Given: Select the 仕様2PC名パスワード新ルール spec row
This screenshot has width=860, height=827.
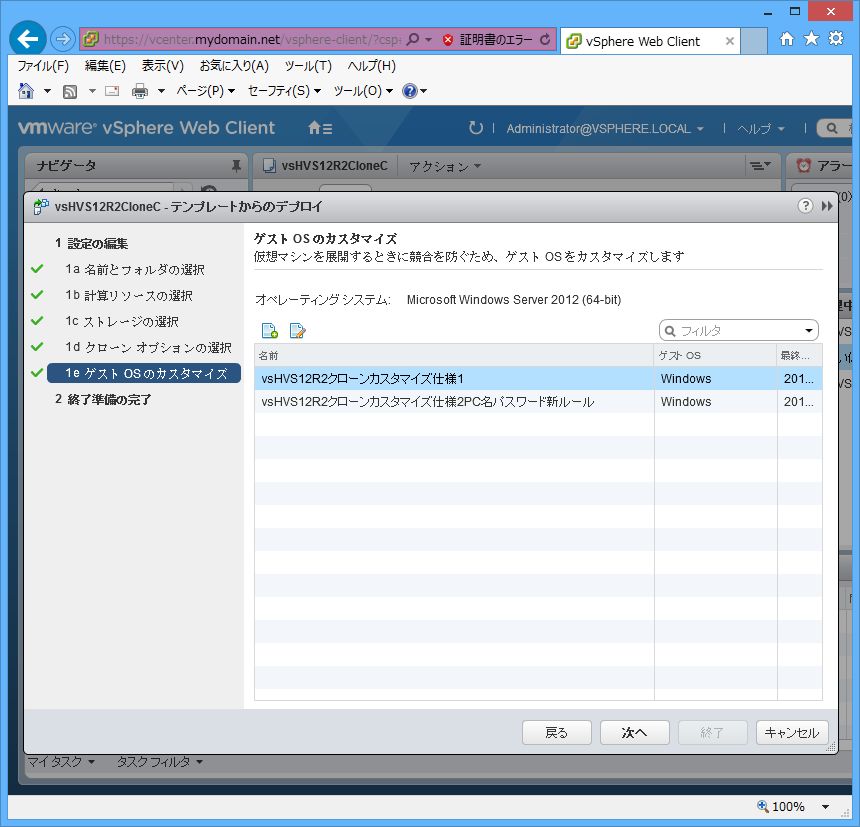Looking at the screenshot, I should click(x=538, y=401).
